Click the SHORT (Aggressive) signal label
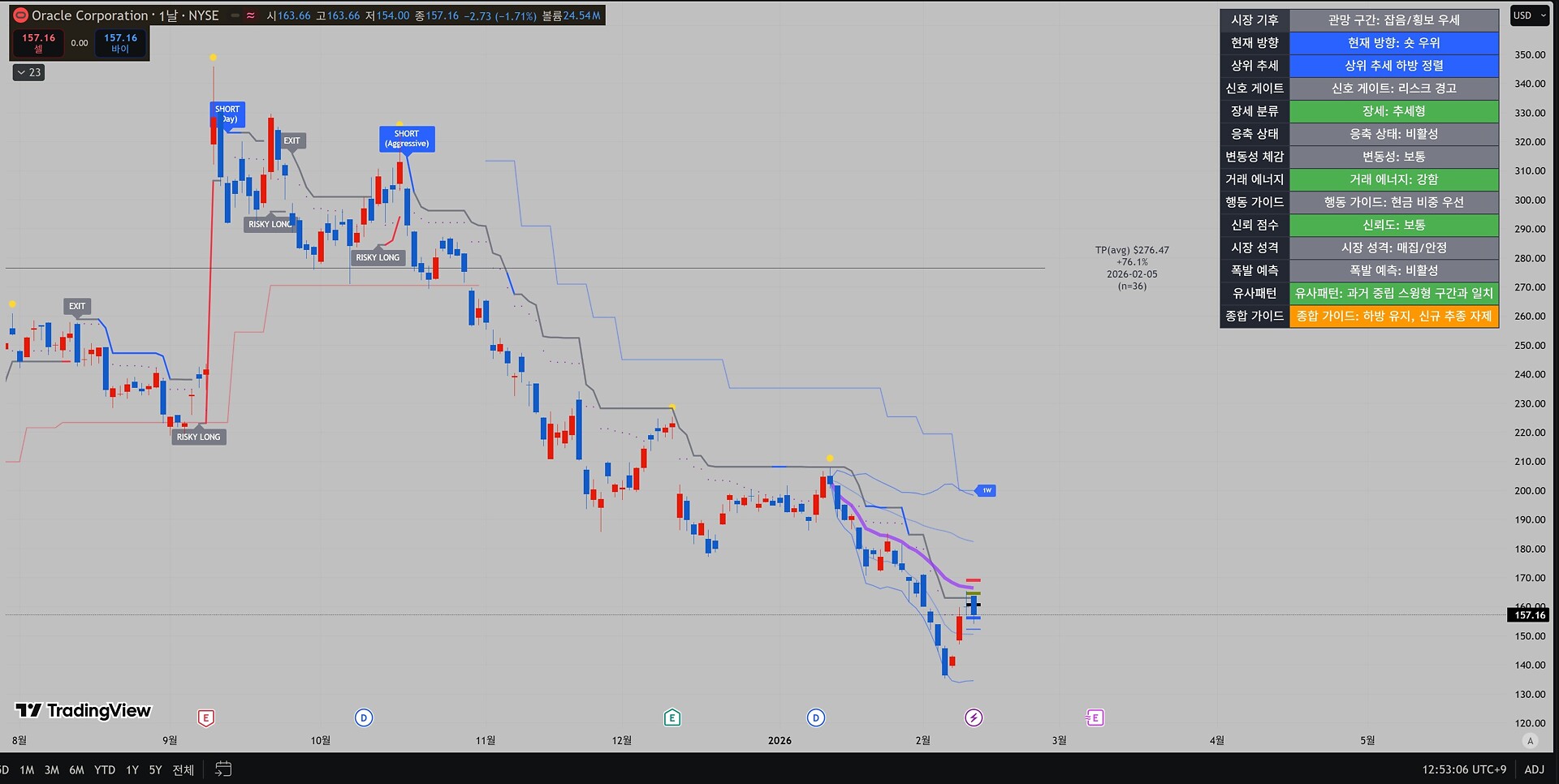Image resolution: width=1559 pixels, height=784 pixels. click(x=407, y=139)
